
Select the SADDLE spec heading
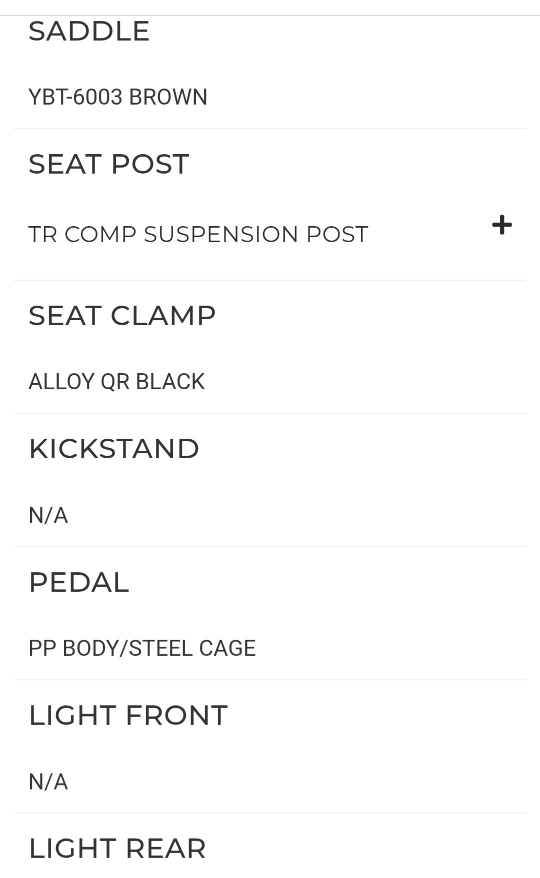[89, 31]
